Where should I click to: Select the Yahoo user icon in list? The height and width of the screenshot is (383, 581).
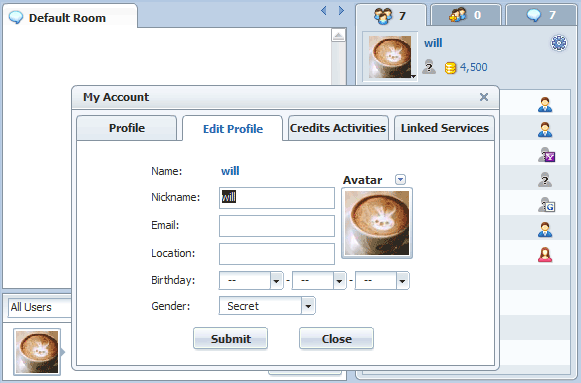click(546, 155)
